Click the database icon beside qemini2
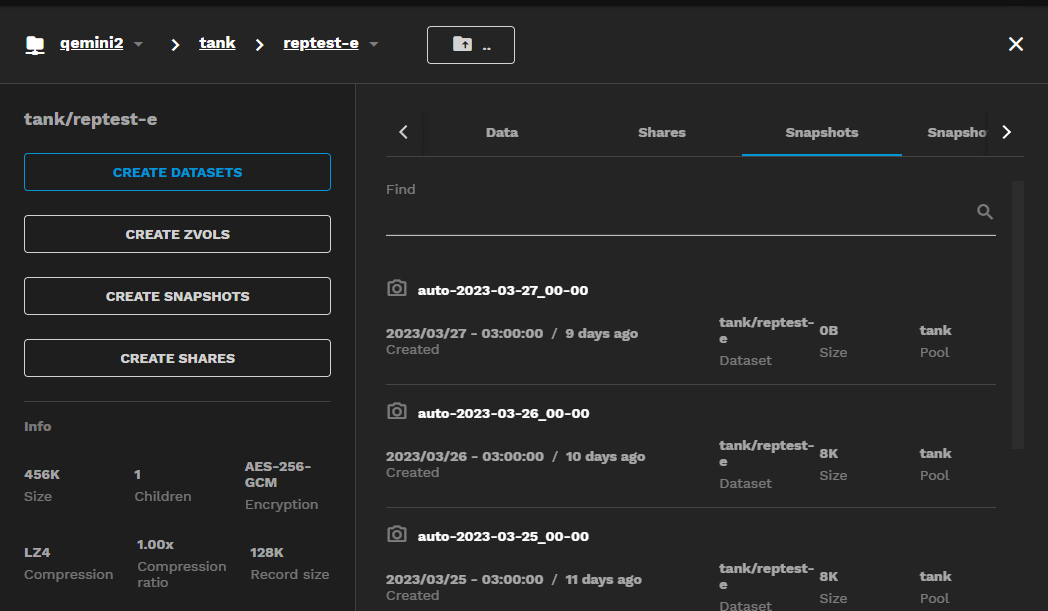This screenshot has width=1048, height=611. tap(35, 42)
